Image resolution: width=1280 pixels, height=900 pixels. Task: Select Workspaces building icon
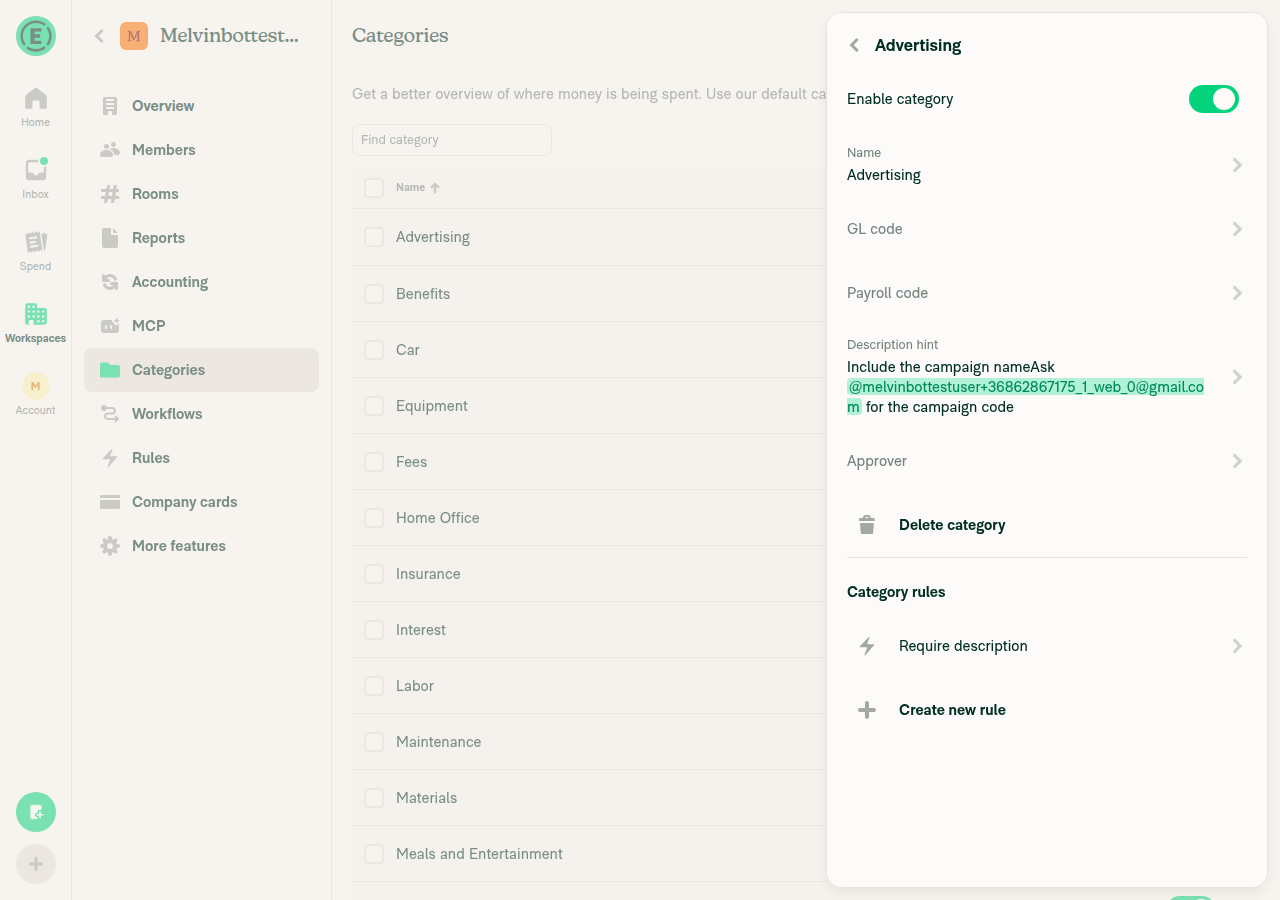36,314
